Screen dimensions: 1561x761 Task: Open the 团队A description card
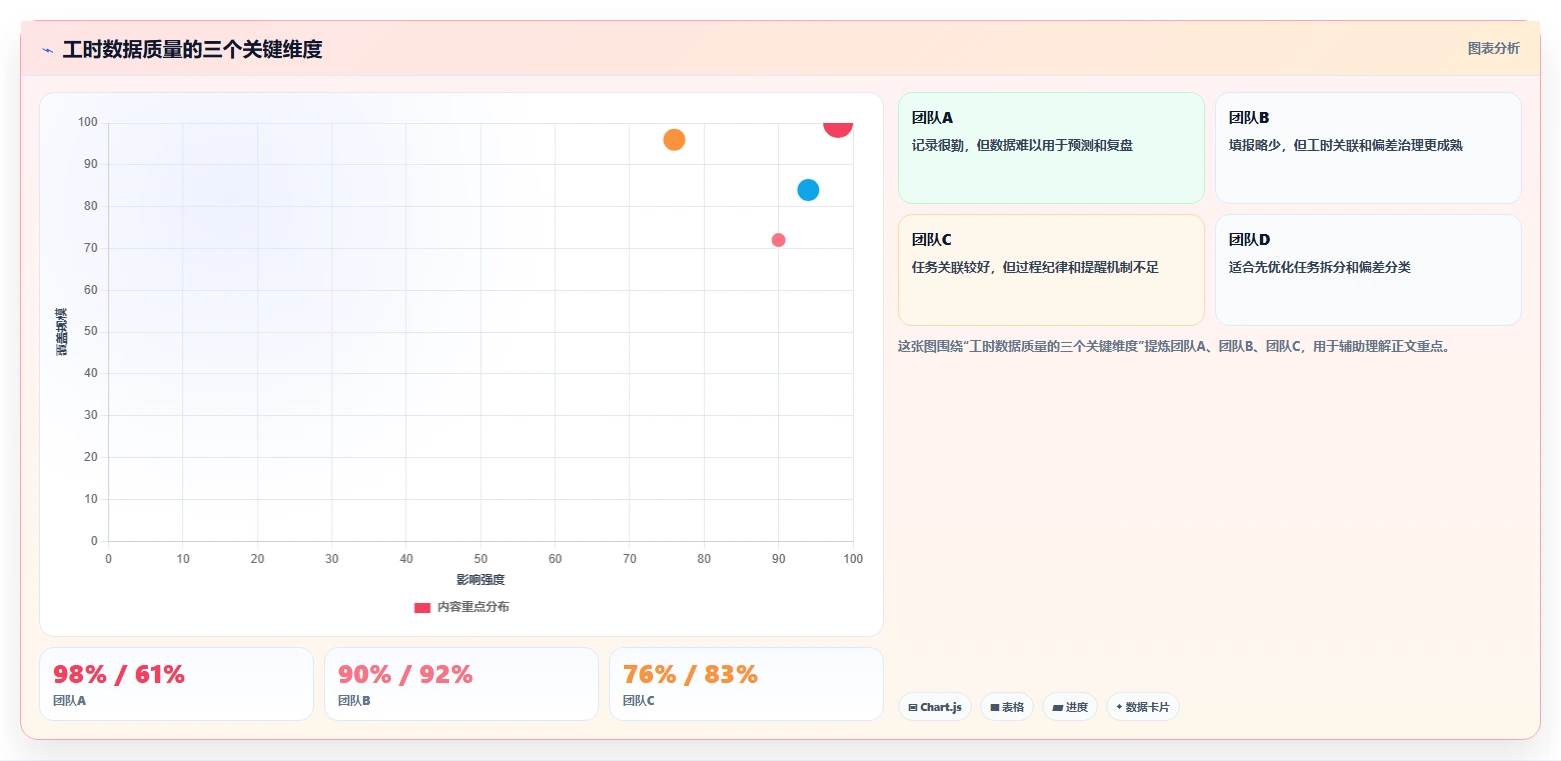click(1051, 148)
